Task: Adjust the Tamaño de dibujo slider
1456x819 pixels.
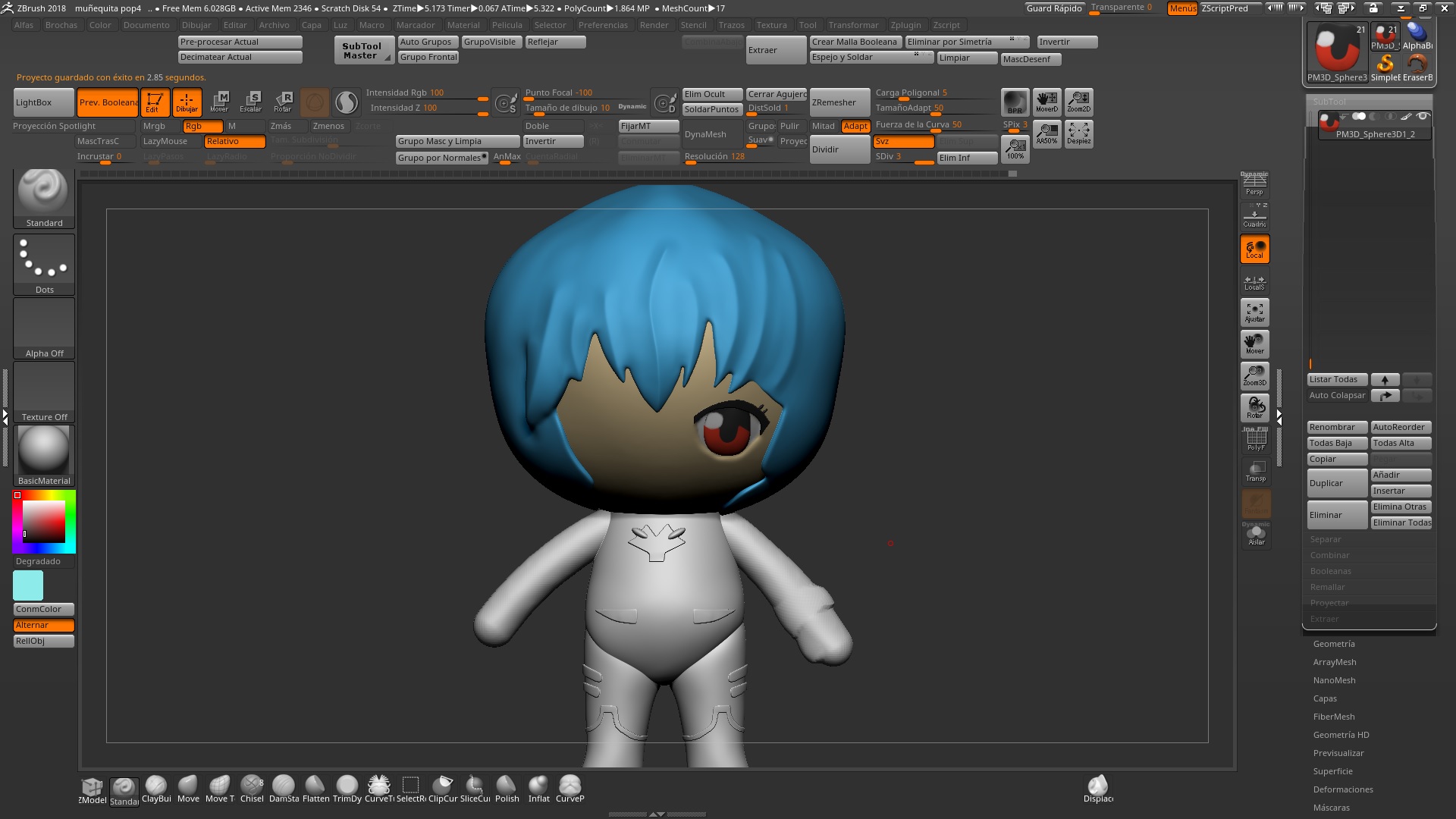Action: coord(567,108)
